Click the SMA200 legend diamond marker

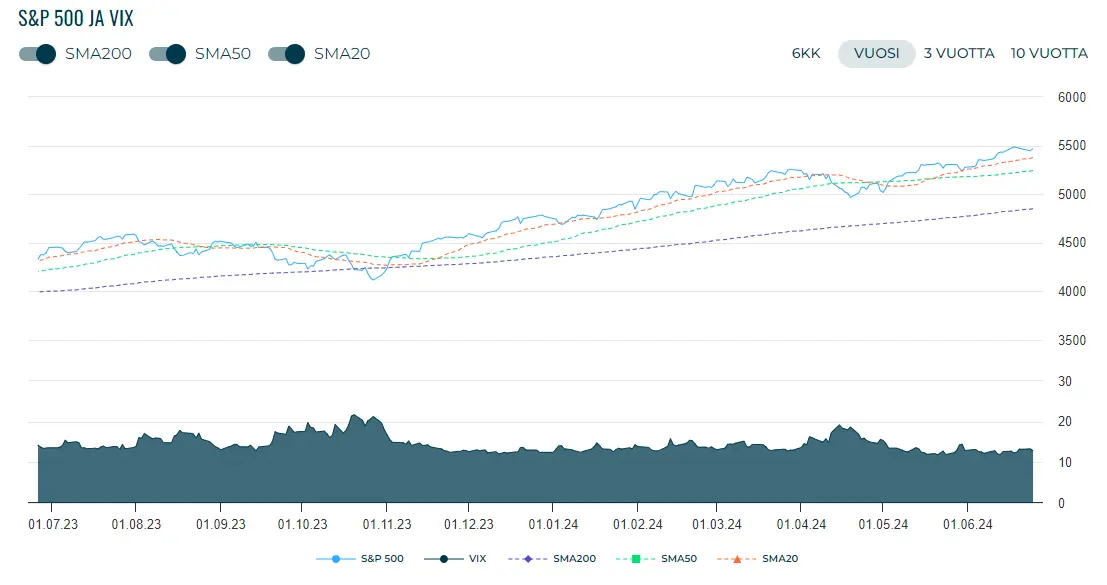(527, 559)
